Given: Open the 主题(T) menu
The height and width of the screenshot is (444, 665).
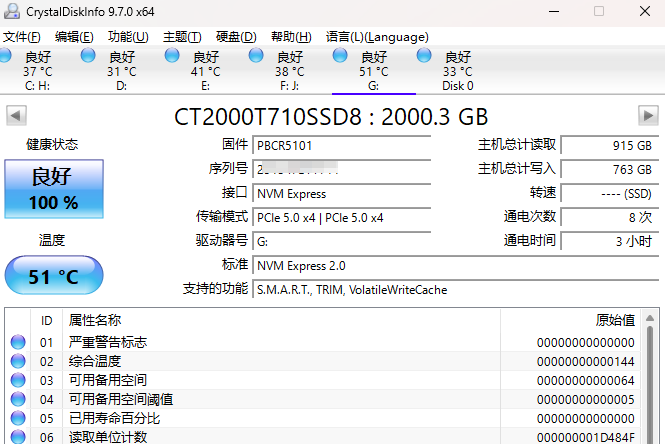Looking at the screenshot, I should click(x=182, y=37).
